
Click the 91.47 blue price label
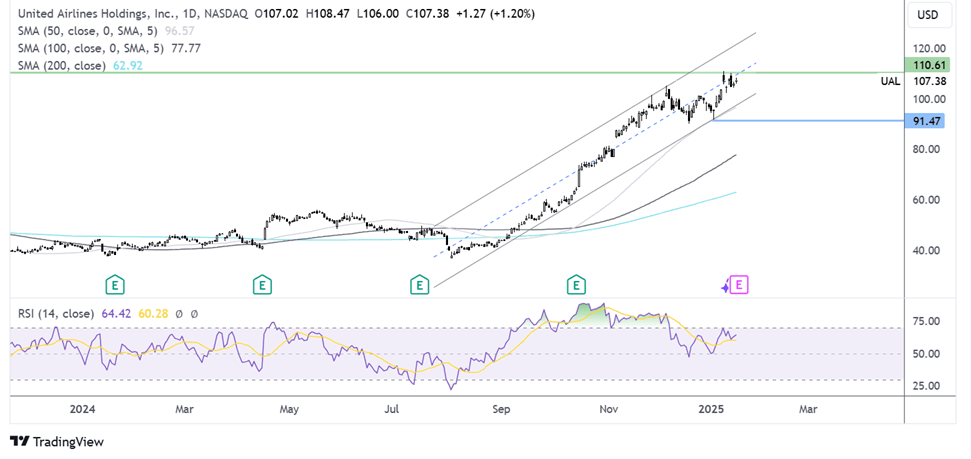925,121
